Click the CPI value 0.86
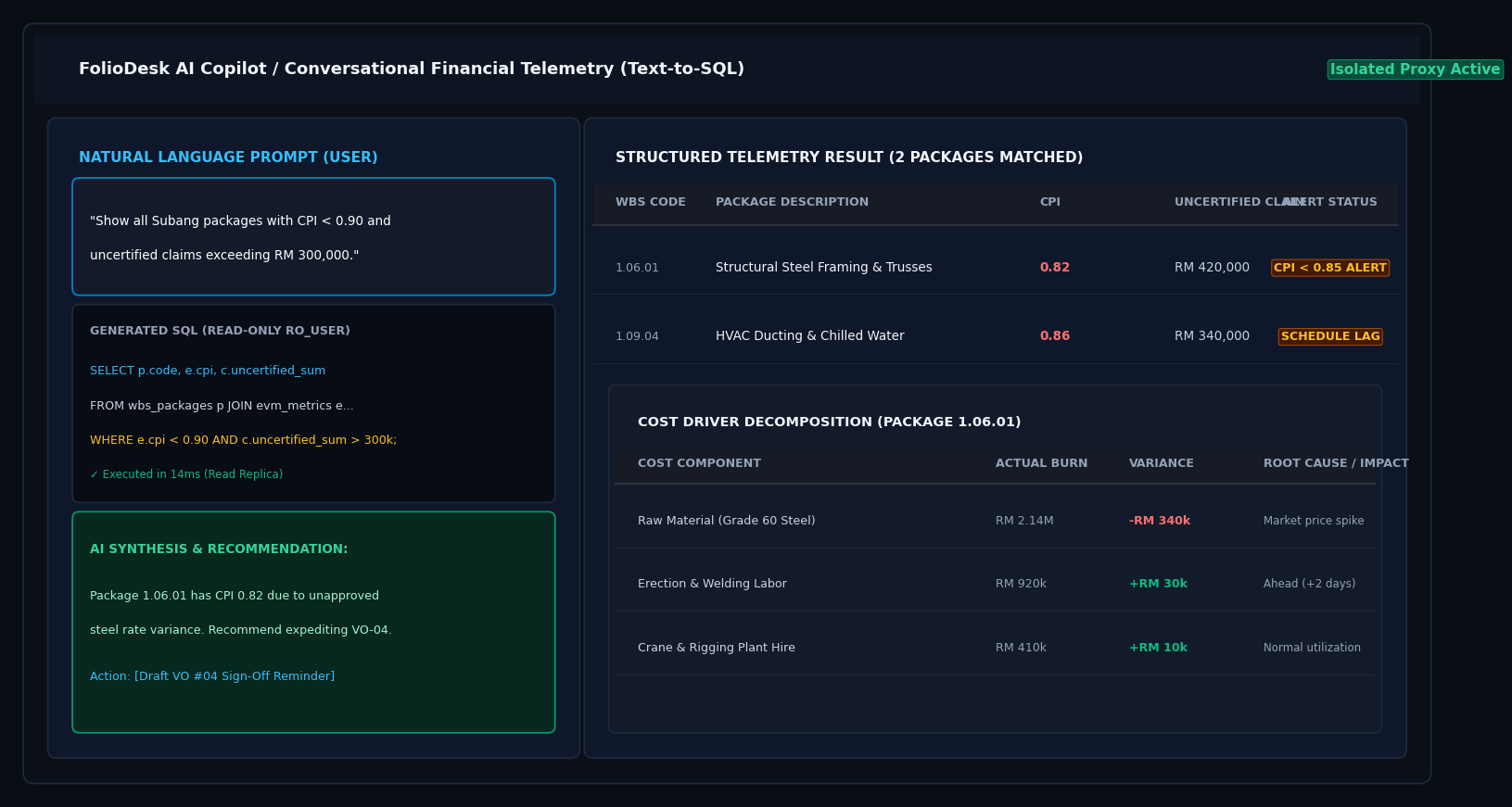 [x=1054, y=336]
